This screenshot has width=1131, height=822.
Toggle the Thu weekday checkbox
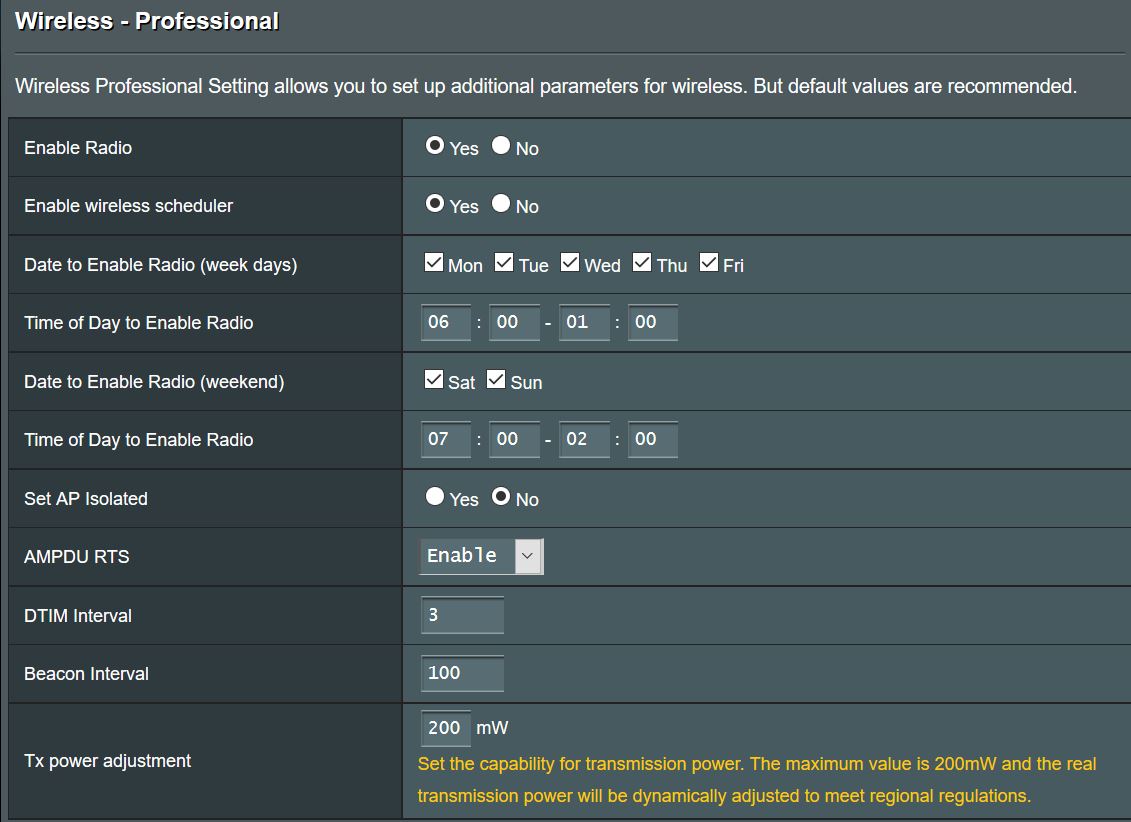coord(643,263)
